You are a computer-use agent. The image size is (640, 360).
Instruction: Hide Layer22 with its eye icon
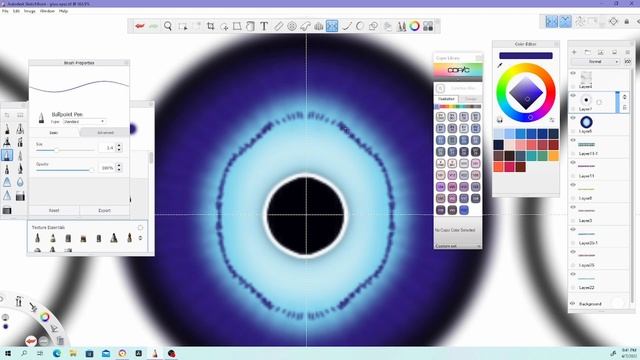573,274
